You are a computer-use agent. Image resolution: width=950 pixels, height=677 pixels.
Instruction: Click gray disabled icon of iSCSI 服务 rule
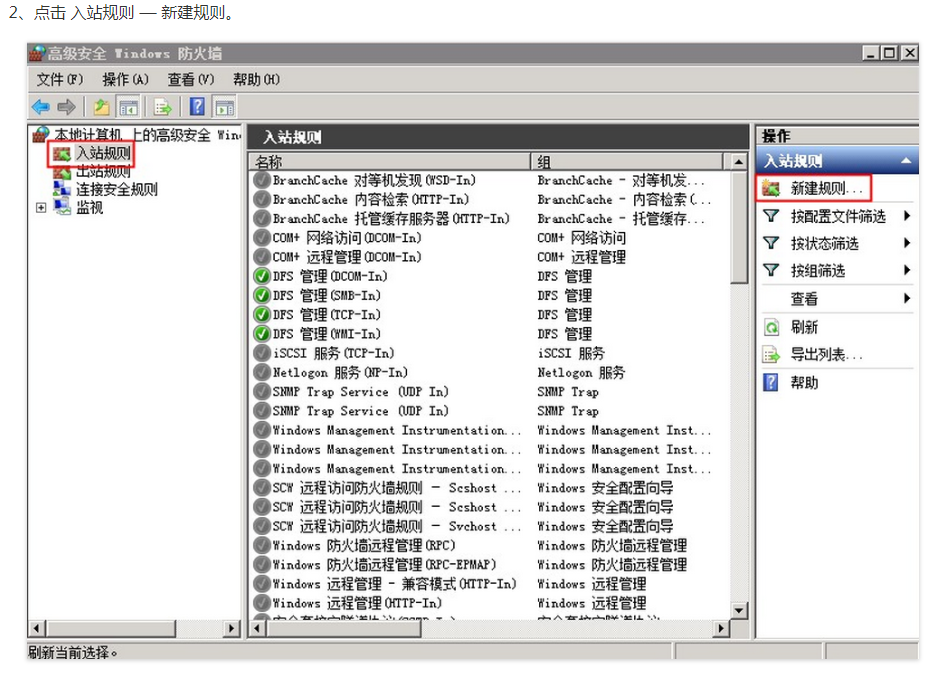click(x=262, y=353)
